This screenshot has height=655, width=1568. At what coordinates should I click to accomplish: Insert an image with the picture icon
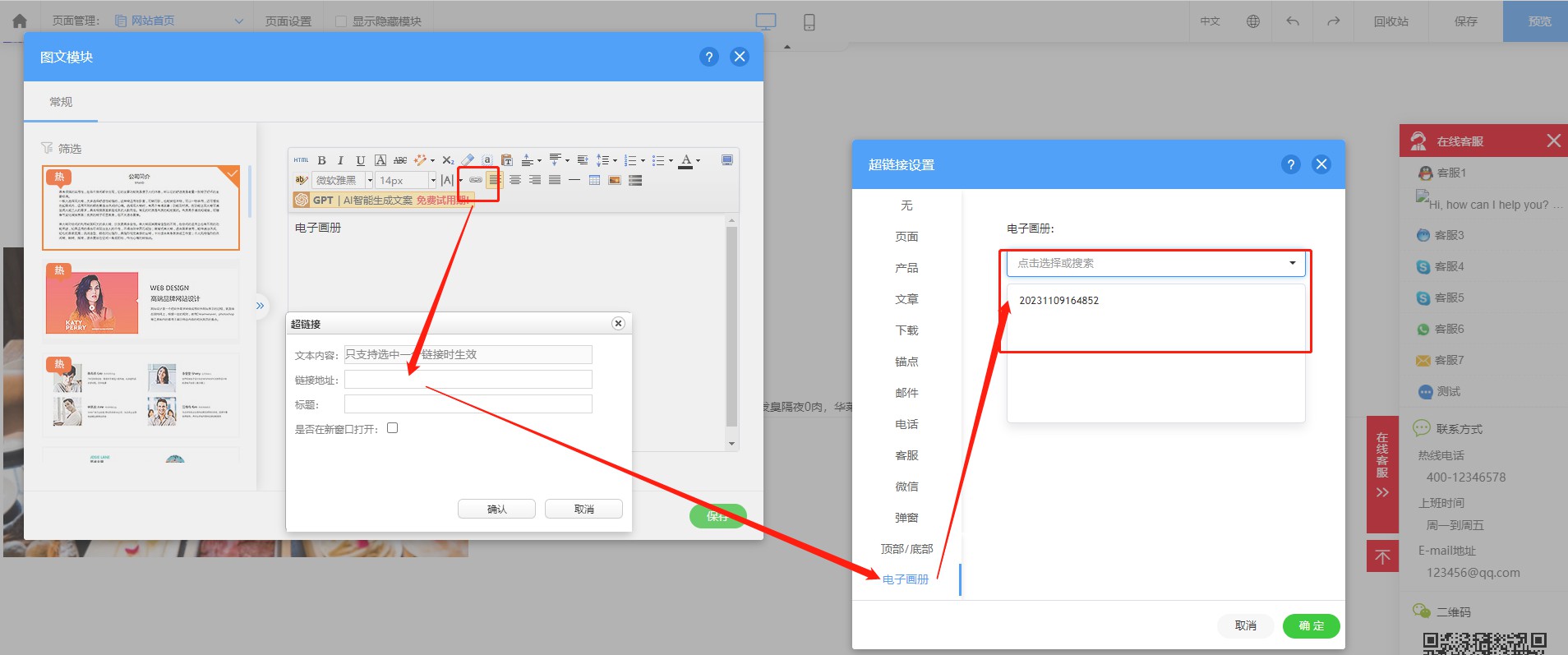point(615,180)
